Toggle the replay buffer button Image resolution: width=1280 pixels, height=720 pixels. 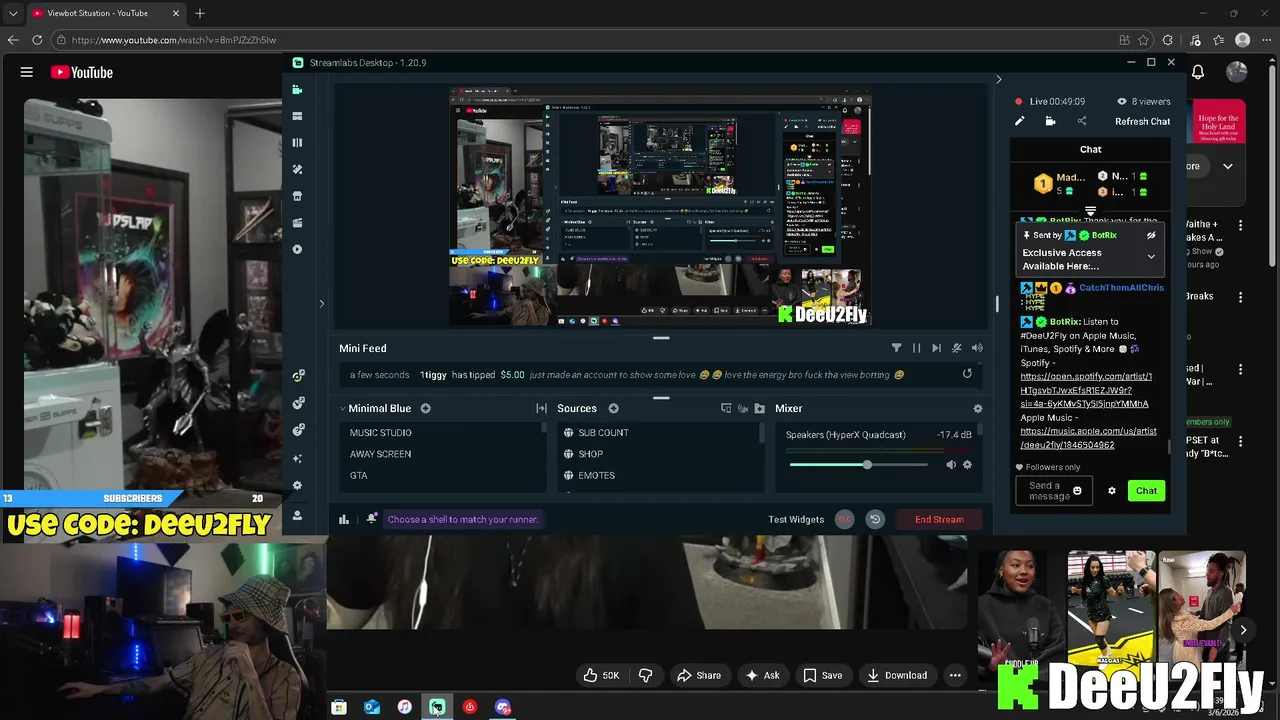tap(875, 519)
